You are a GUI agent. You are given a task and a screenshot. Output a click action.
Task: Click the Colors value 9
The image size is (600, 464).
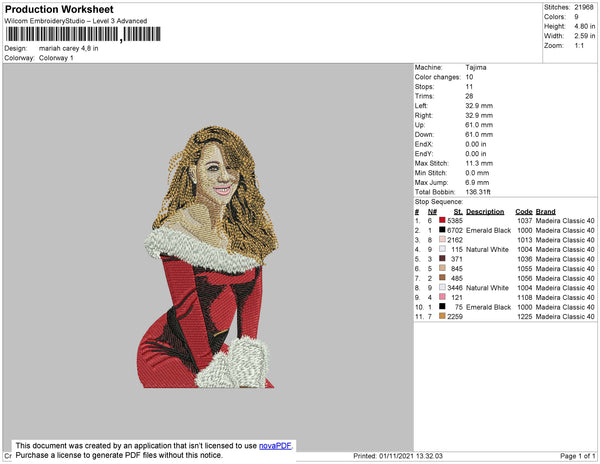pyautogui.click(x=576, y=17)
